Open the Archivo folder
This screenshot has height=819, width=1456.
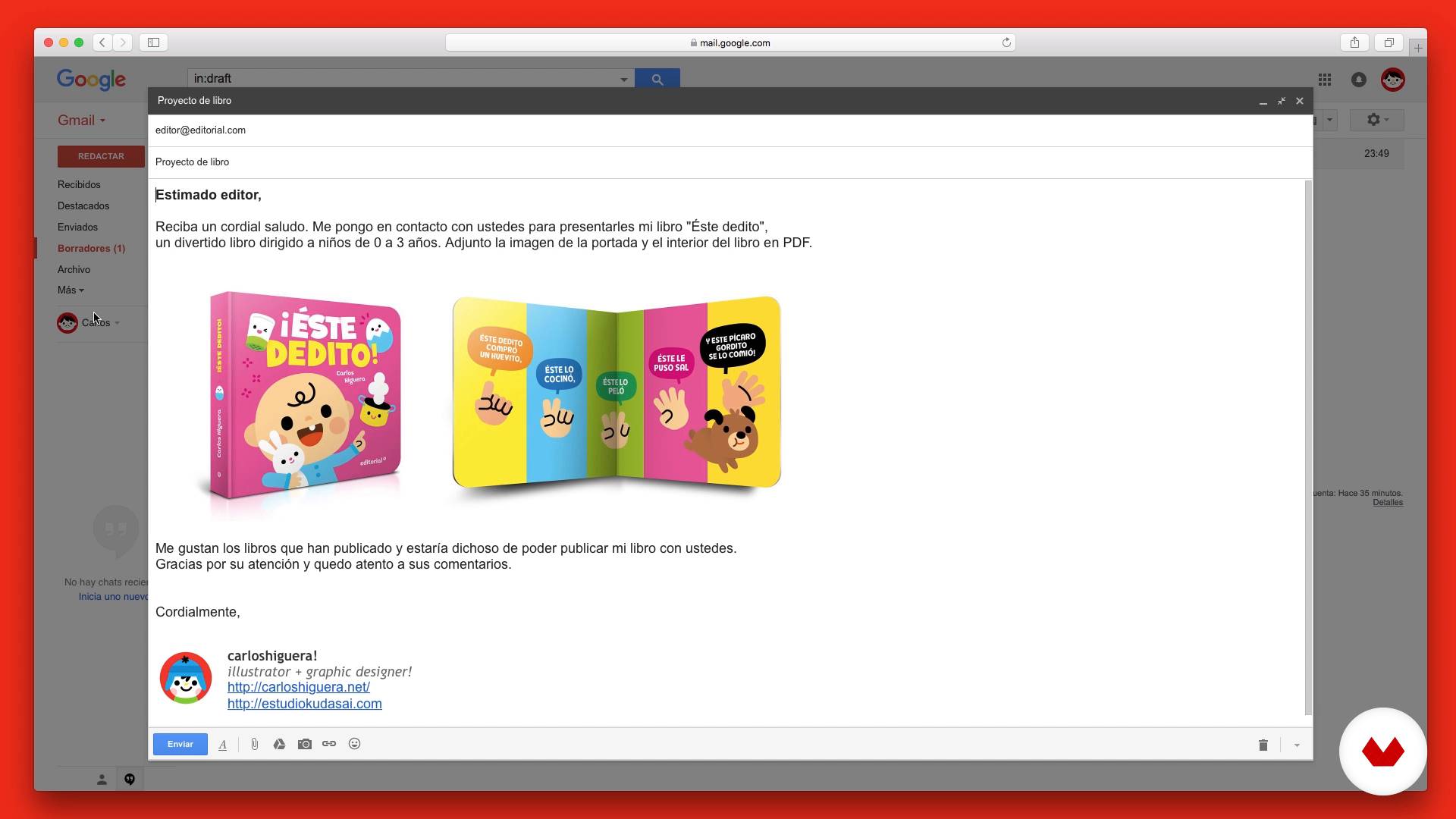74,270
